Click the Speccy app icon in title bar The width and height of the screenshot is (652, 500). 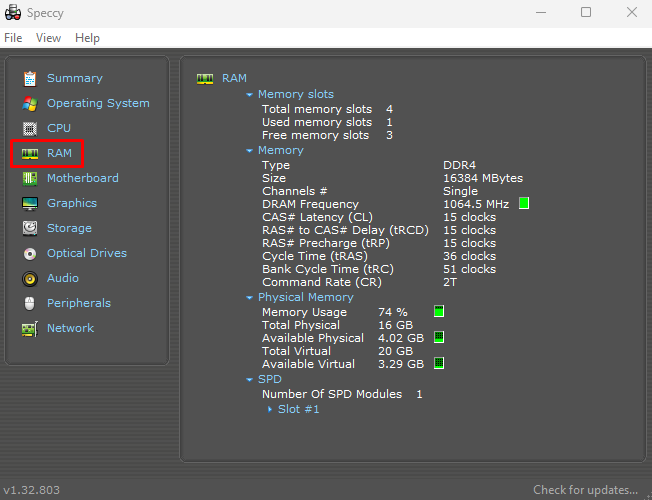tap(13, 12)
